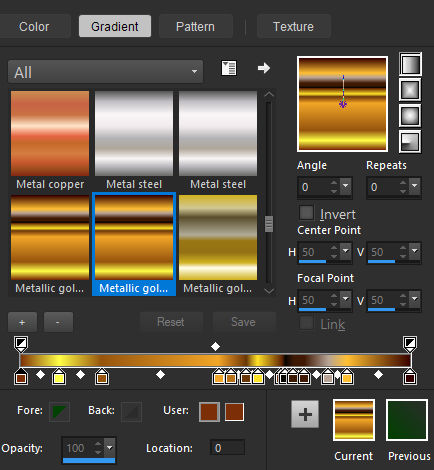
Task: Open the Repeats value dropdown arrow
Action: point(415,186)
